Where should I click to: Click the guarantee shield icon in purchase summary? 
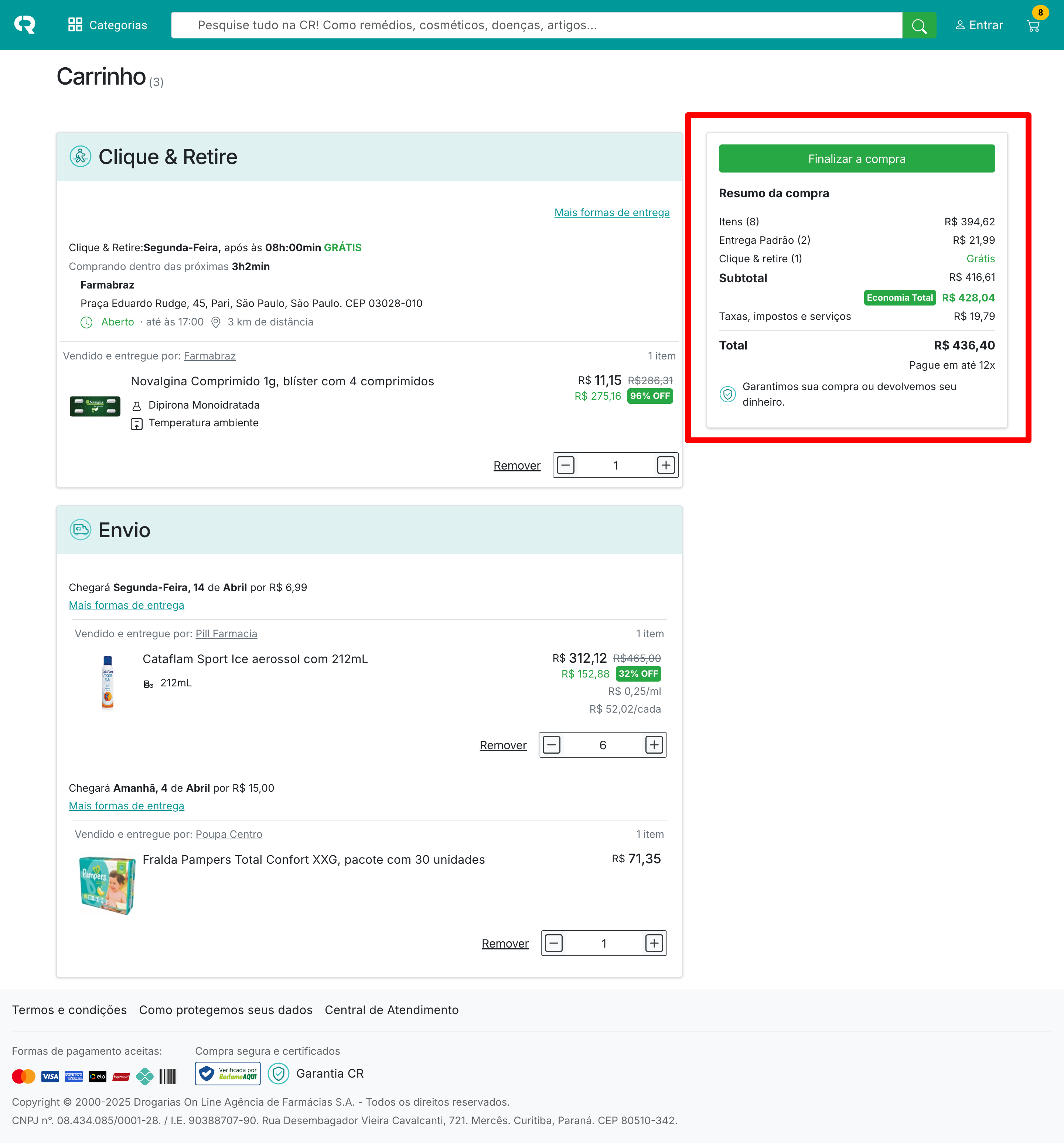coord(727,394)
